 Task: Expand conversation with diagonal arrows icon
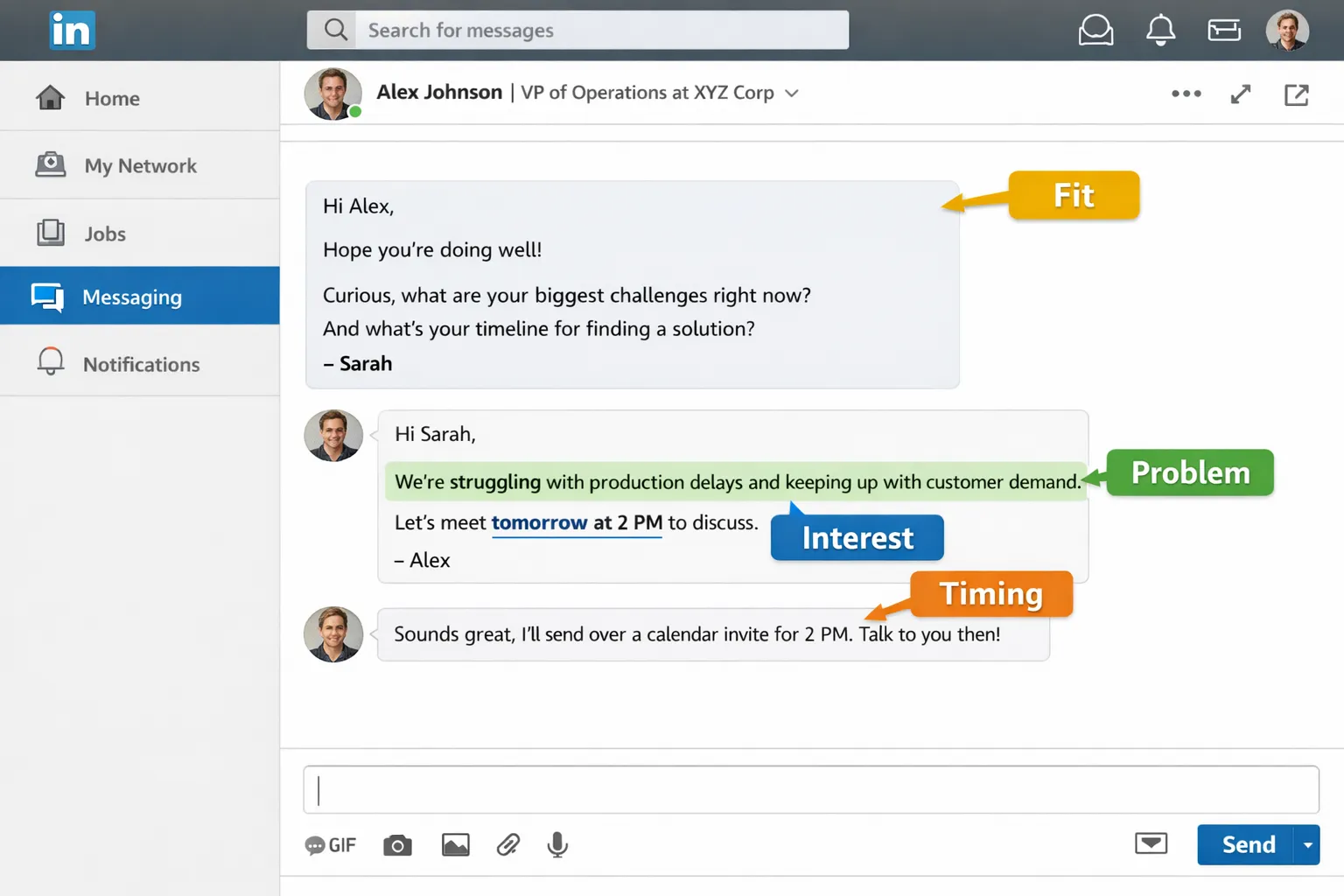(x=1241, y=93)
